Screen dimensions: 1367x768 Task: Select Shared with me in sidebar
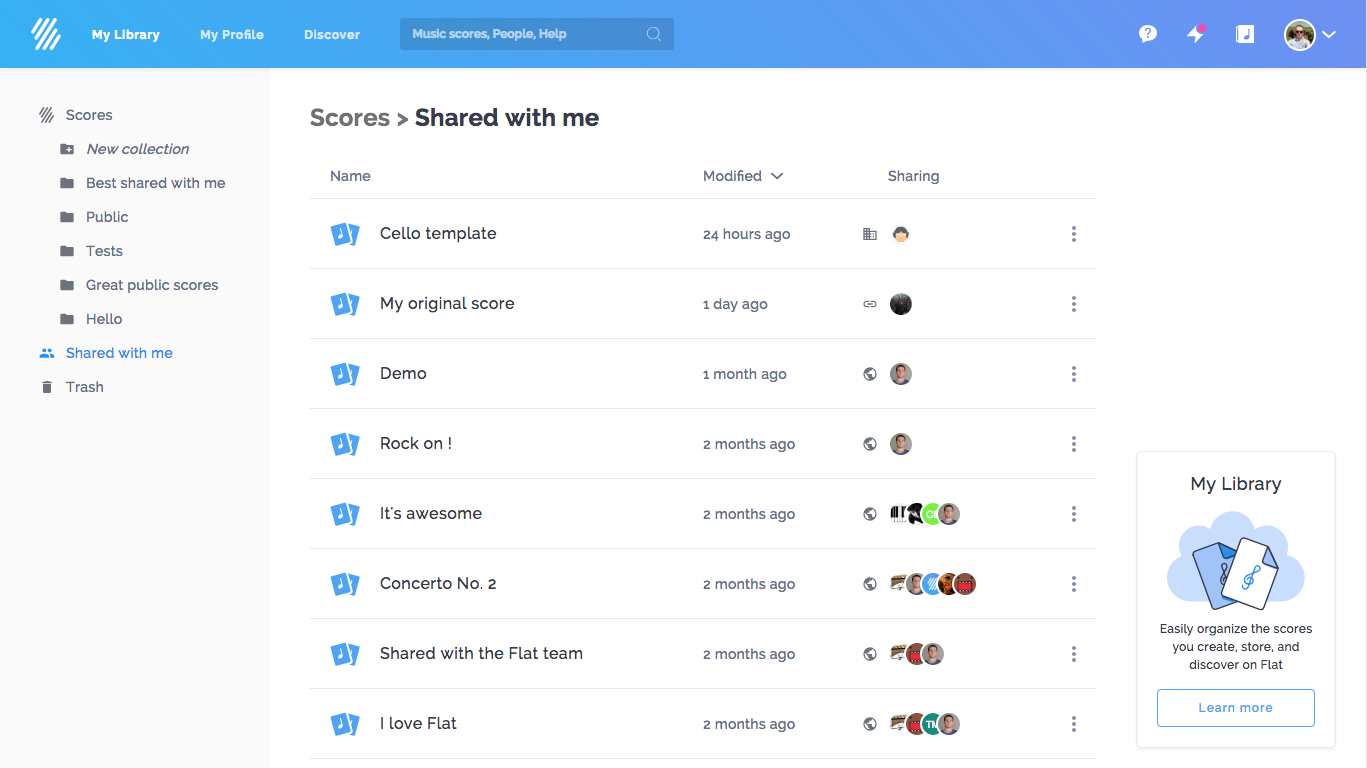tap(119, 353)
